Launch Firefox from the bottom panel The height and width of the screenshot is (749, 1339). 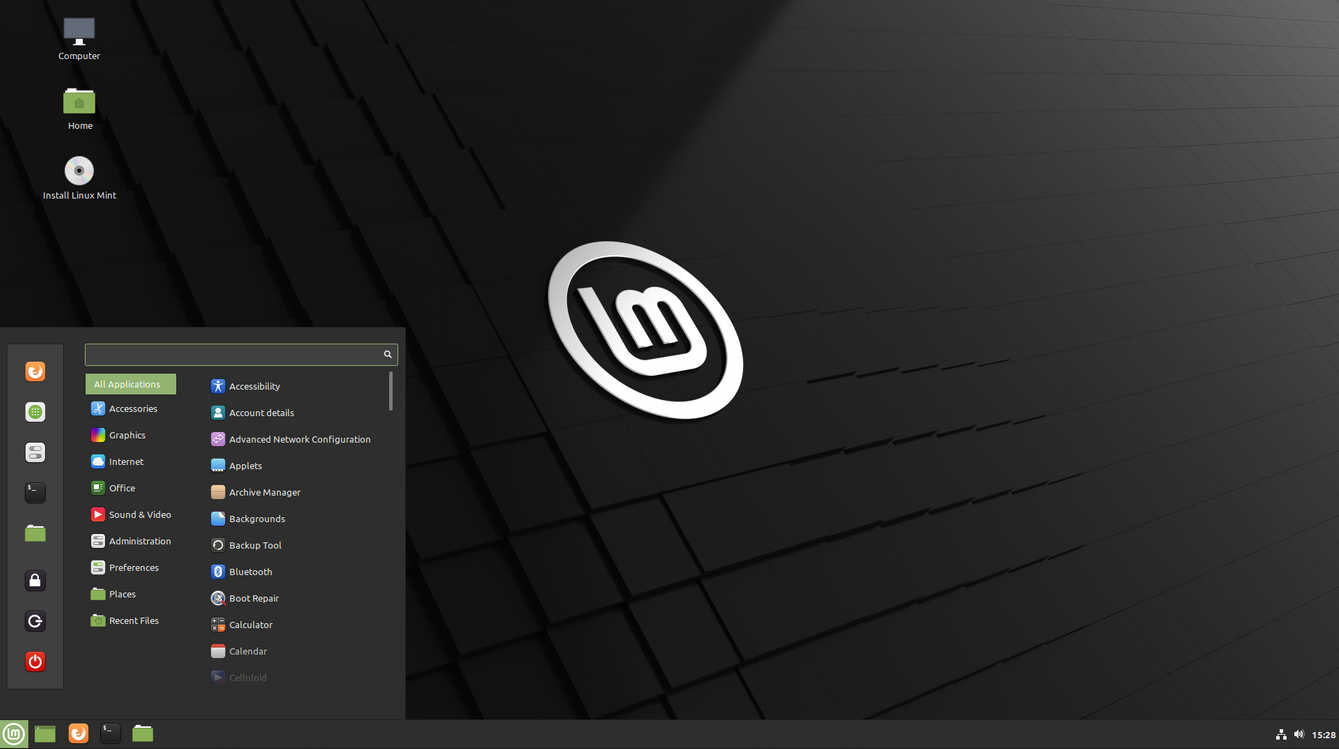(x=78, y=734)
